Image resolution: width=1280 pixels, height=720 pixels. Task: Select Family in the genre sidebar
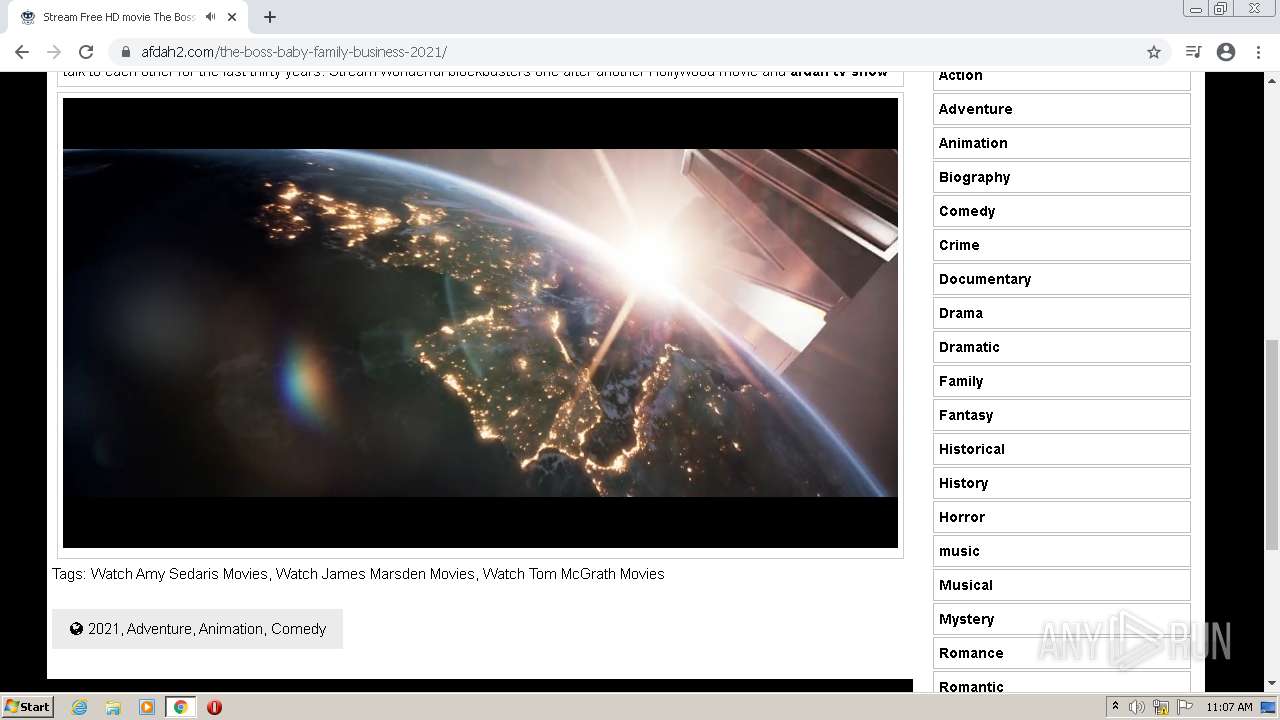tap(1061, 381)
